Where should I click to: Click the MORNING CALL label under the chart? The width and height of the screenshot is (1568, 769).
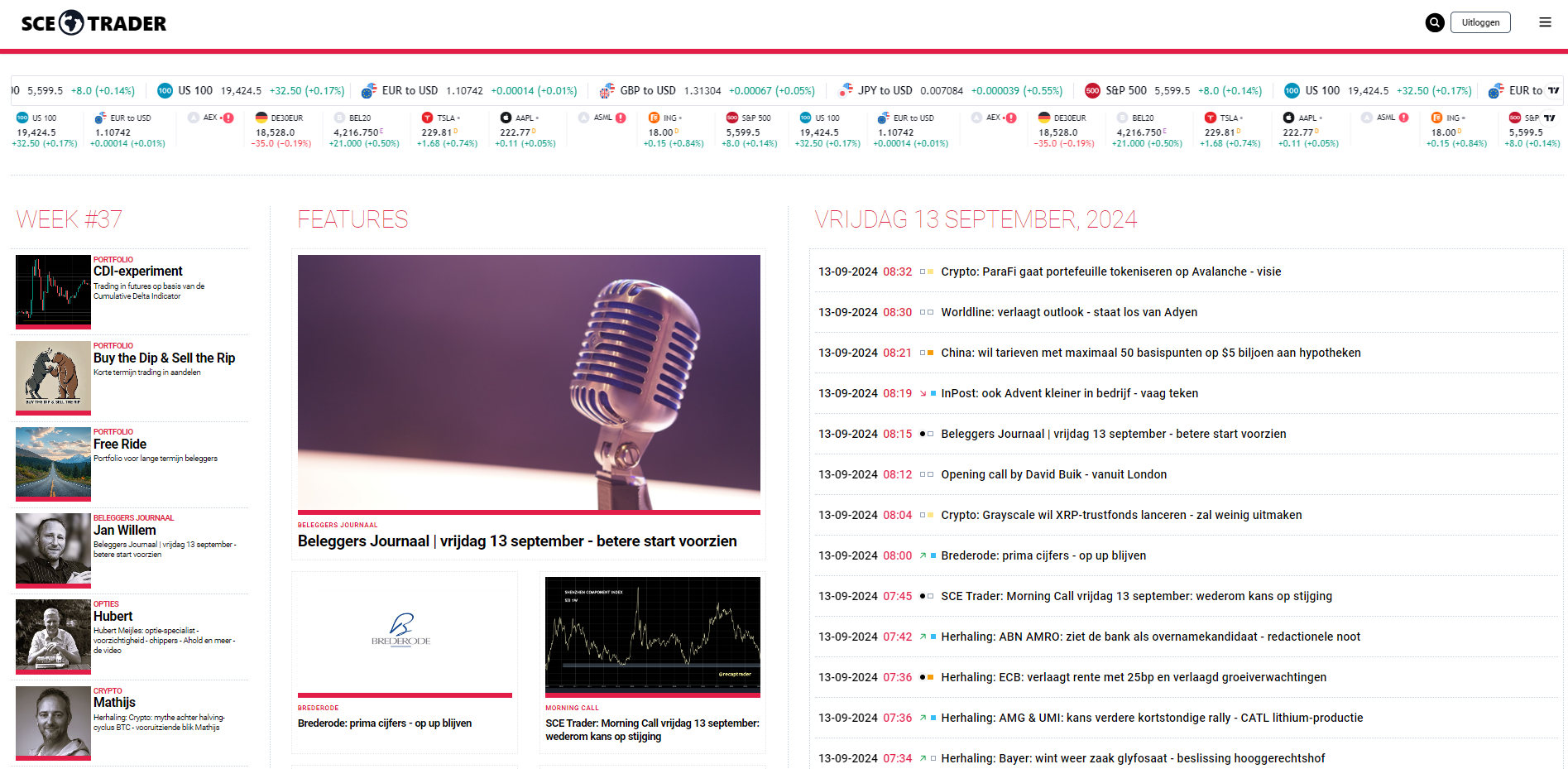tap(572, 708)
